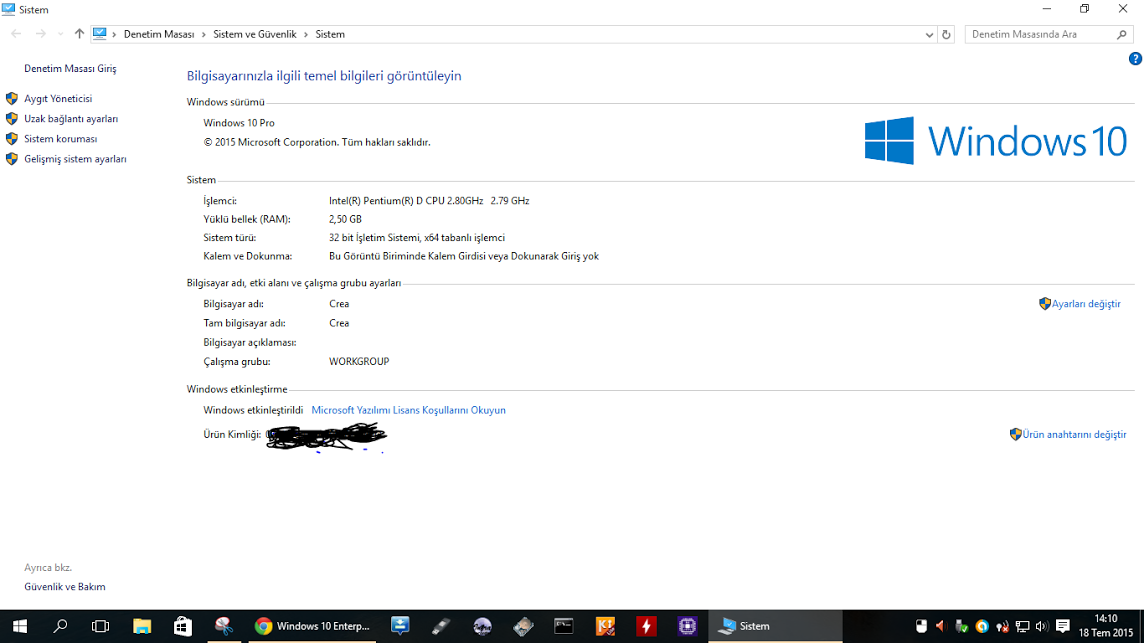The height and width of the screenshot is (643, 1144).
Task: Open Command Prompt from taskbar
Action: point(564,626)
